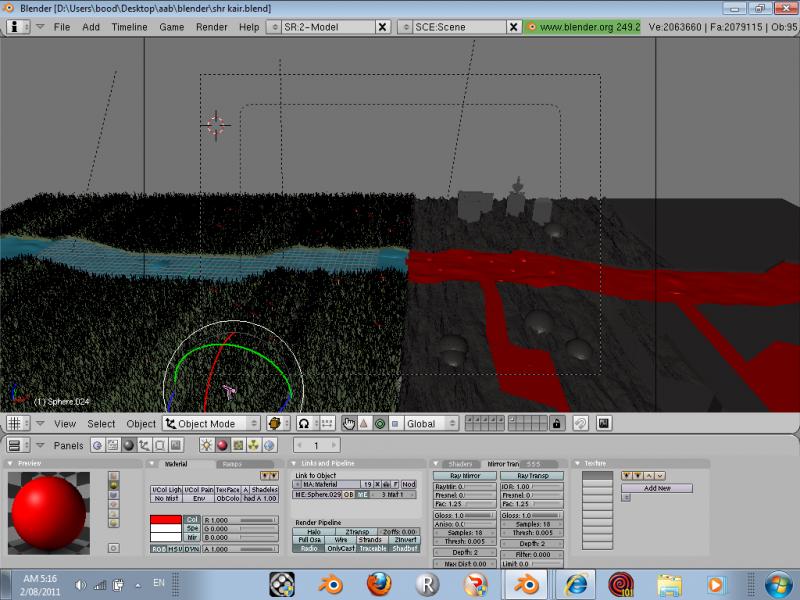Click the layer lock icon in 3D header
The width and height of the screenshot is (800, 600).
point(557,424)
